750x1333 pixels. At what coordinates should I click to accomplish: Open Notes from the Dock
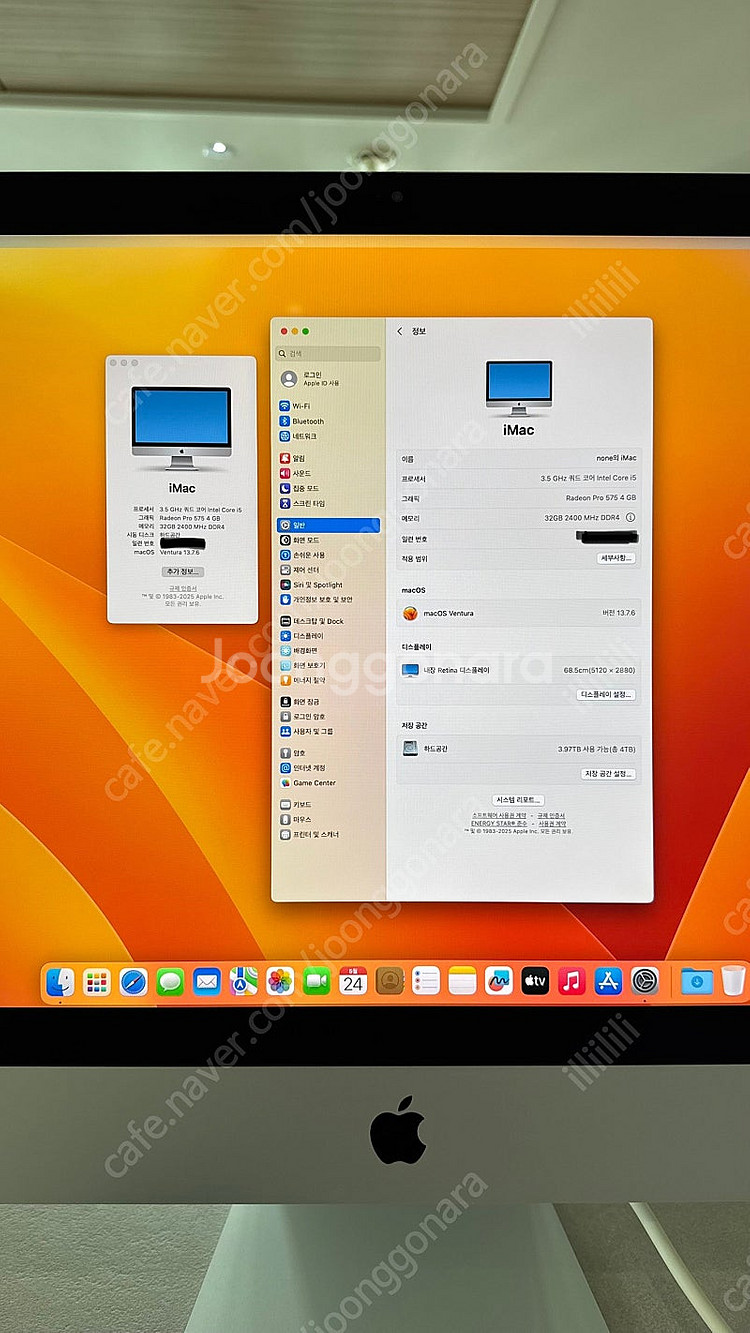click(462, 982)
